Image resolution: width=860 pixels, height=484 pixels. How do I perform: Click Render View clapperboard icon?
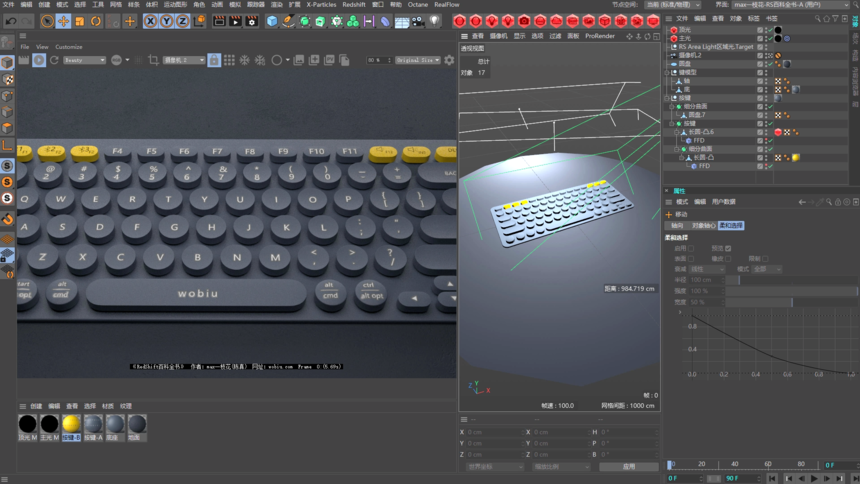pos(219,21)
